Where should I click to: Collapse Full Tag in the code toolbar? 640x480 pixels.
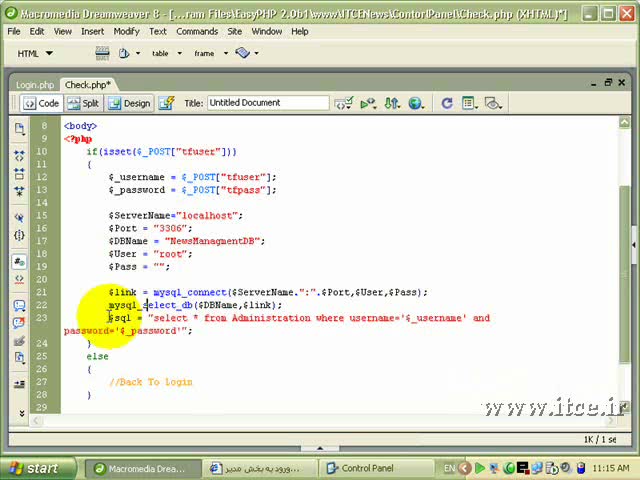[x=19, y=156]
